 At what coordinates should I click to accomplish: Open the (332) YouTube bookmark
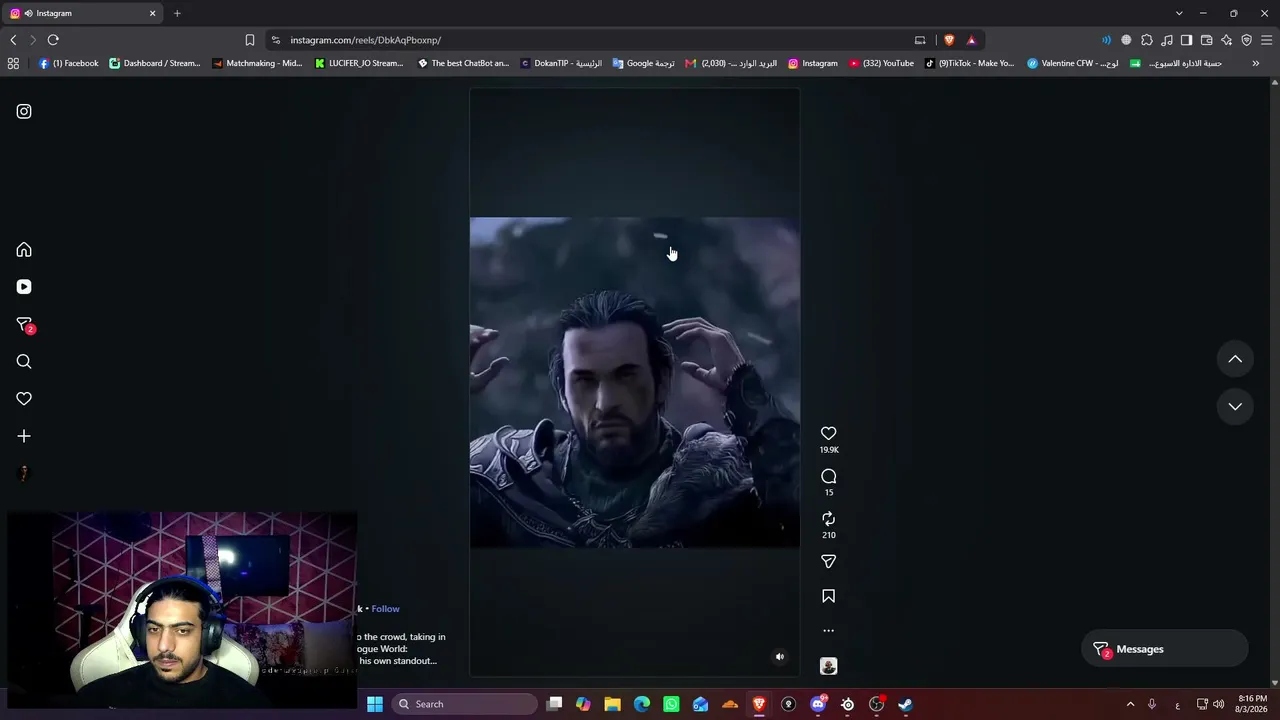pyautogui.click(x=881, y=63)
